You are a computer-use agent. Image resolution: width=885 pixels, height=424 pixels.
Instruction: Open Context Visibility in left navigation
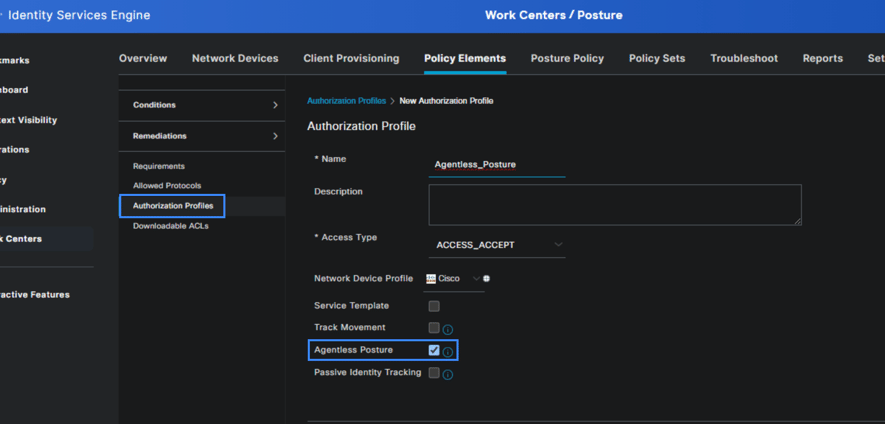(28, 120)
